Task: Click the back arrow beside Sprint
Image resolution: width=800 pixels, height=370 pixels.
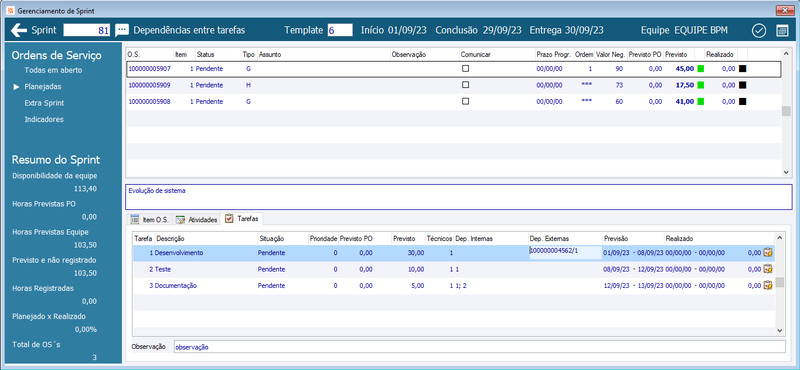Action: tap(18, 30)
